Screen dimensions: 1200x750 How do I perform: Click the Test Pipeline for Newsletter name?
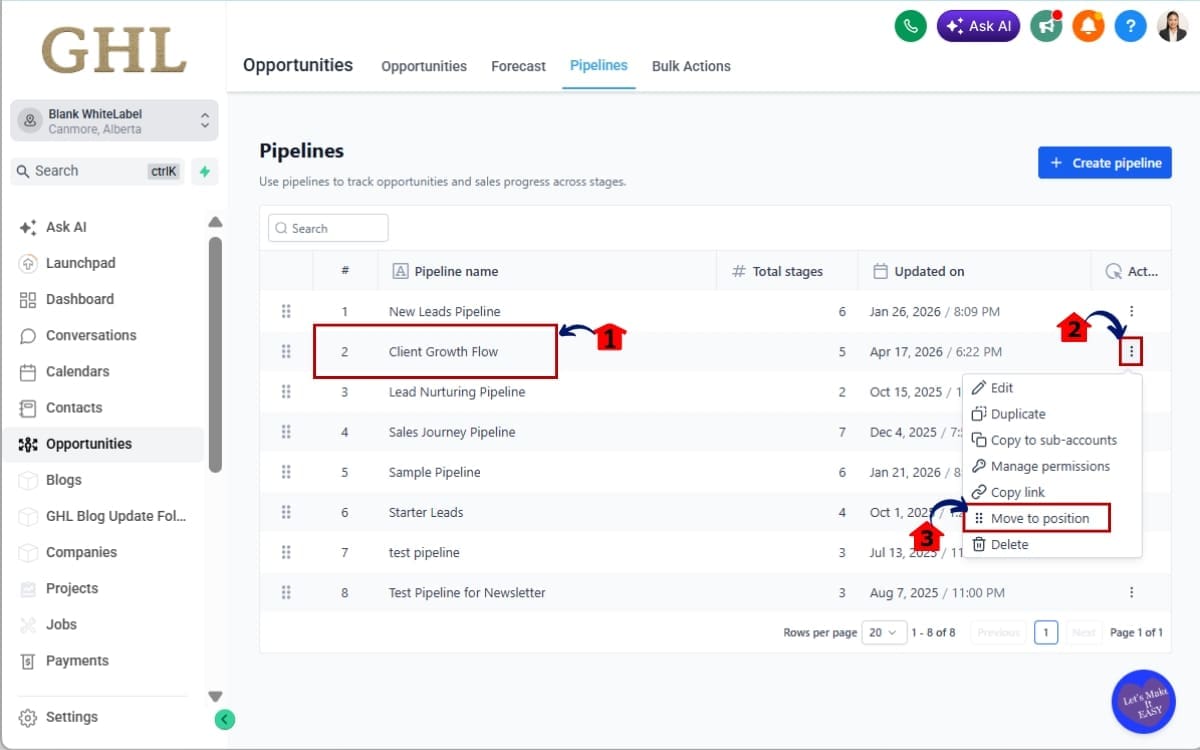[x=467, y=592]
